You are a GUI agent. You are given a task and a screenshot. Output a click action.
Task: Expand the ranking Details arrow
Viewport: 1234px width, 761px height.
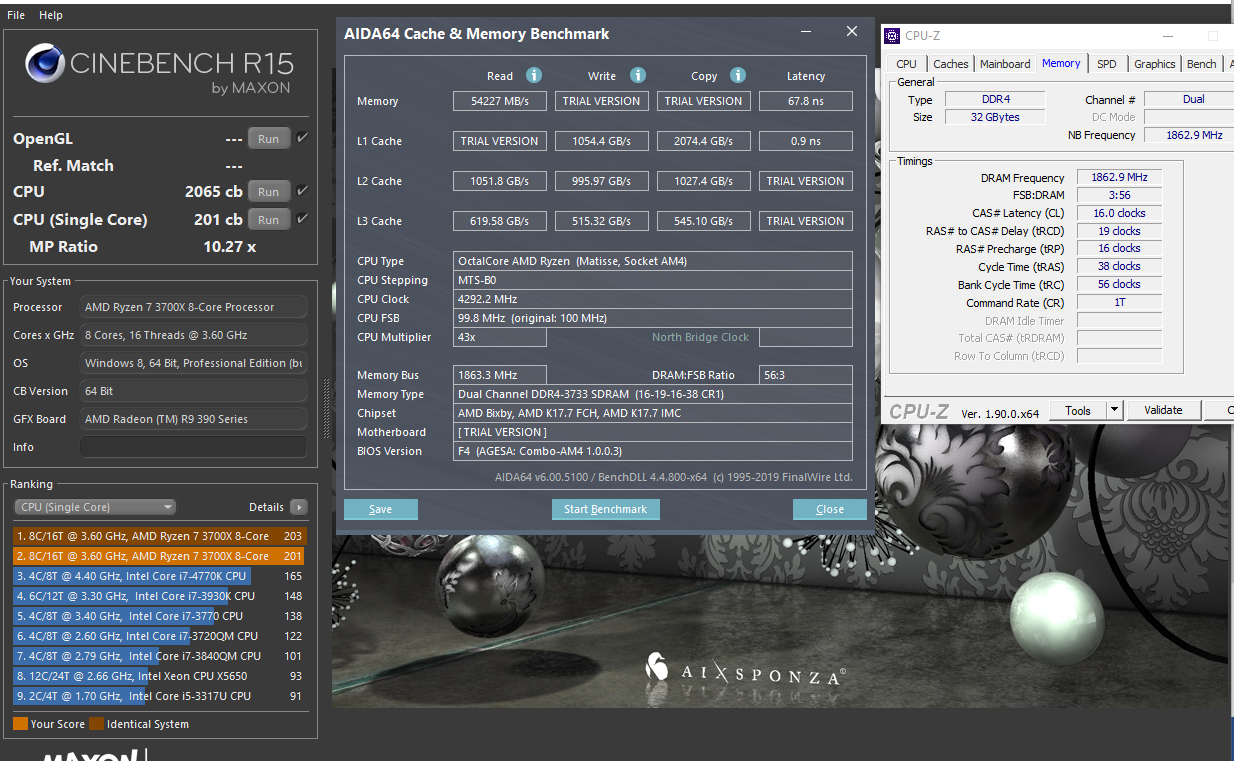[x=298, y=507]
